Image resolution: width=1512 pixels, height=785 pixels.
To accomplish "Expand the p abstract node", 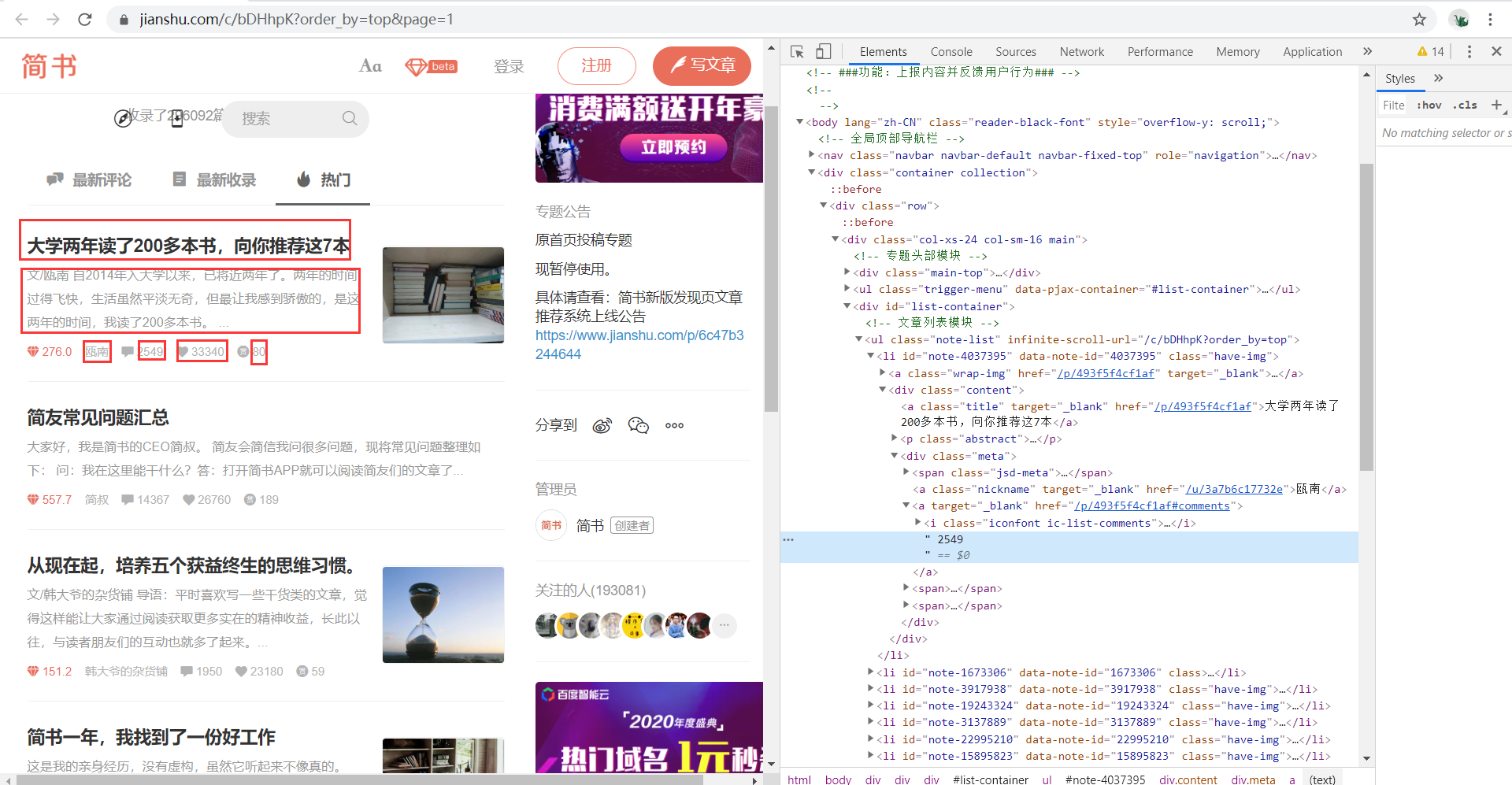I will coord(894,439).
